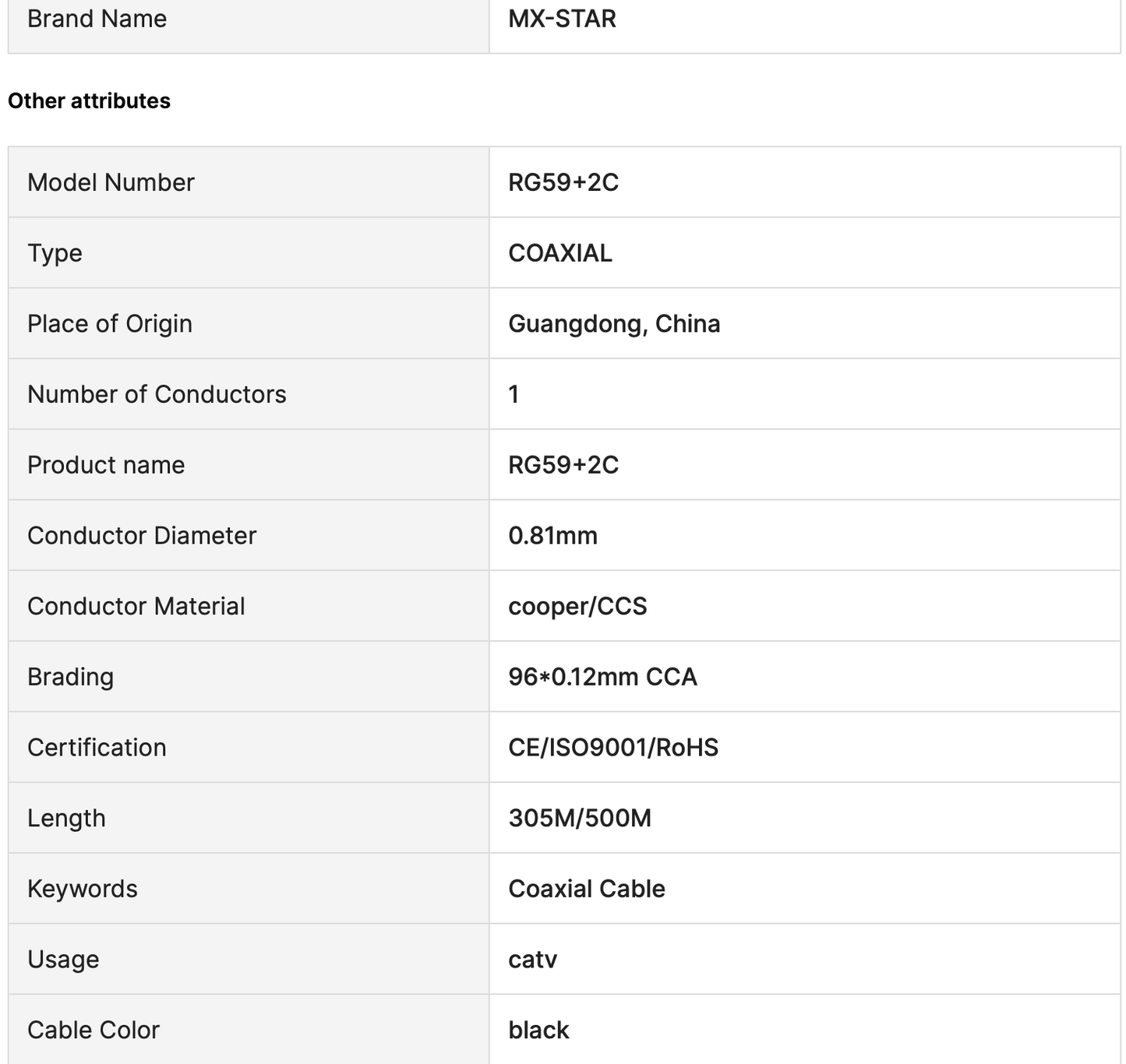Viewport: 1126px width, 1064px height.
Task: Click the 305M/500M length value
Action: pos(580,819)
